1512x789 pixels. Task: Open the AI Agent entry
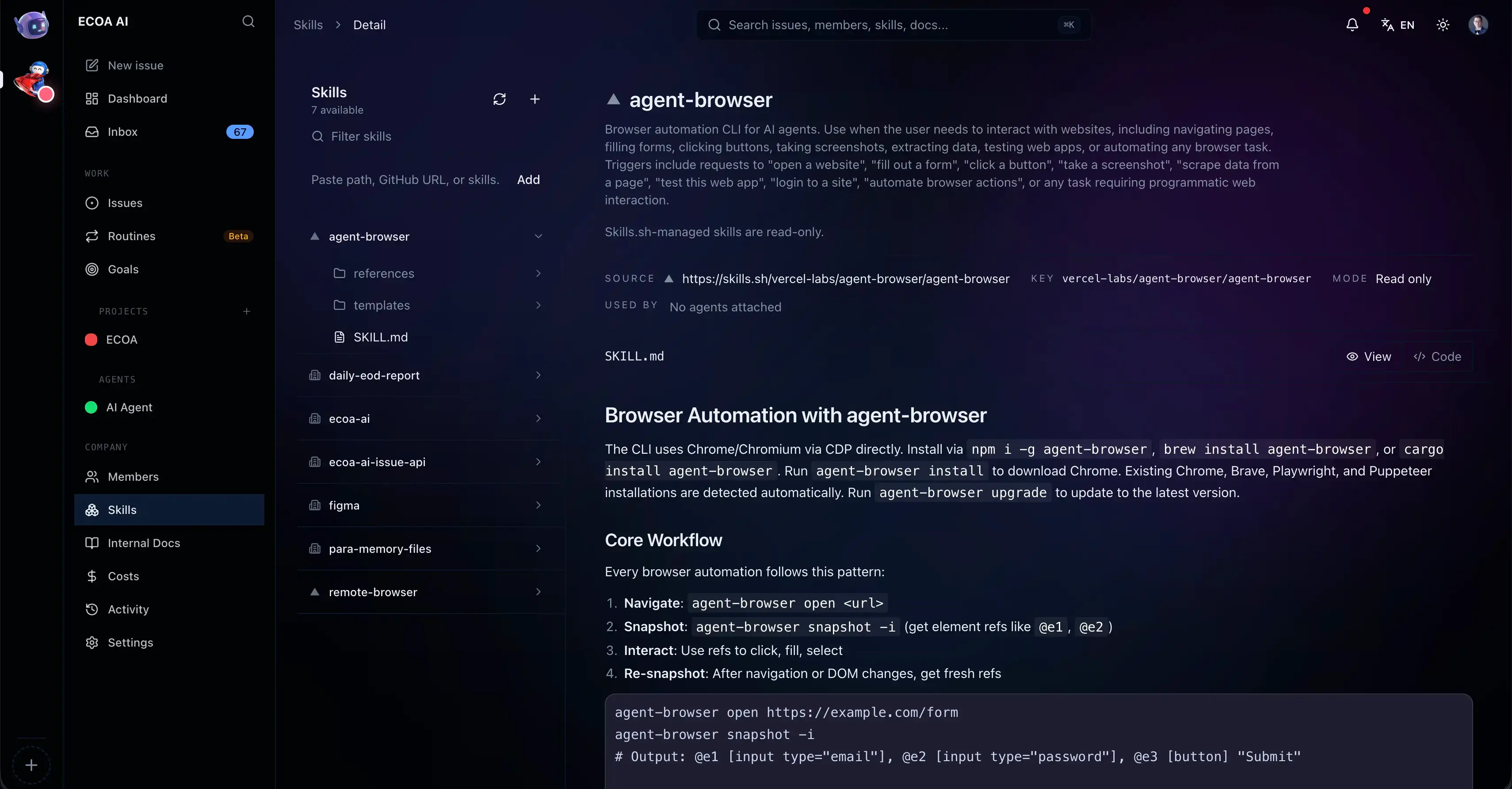pyautogui.click(x=169, y=407)
